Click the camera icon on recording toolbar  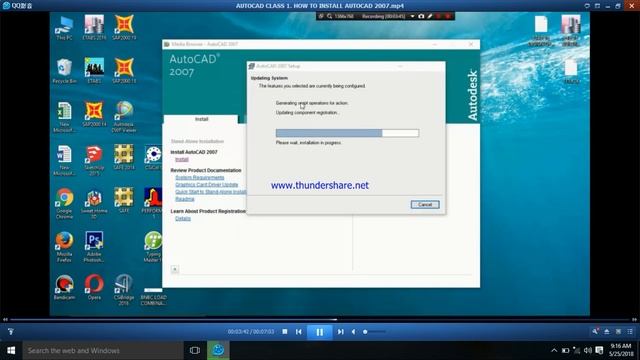(x=421, y=16)
